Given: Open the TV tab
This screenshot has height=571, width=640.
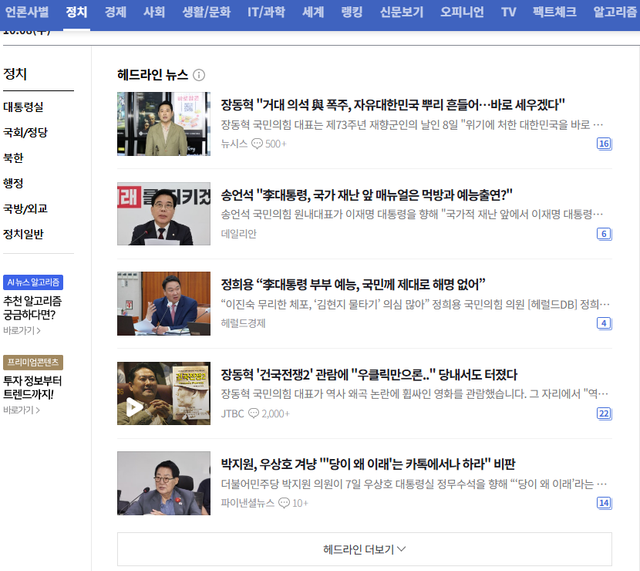Looking at the screenshot, I should 509,12.
